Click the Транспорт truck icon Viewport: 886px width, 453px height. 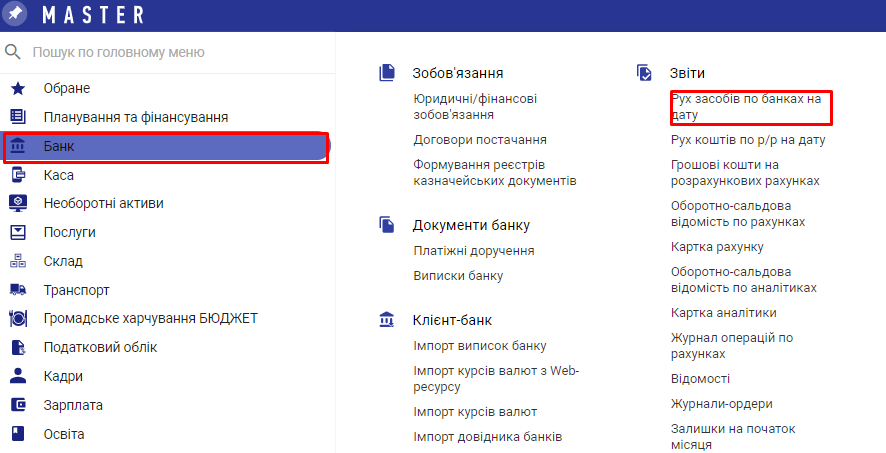pyautogui.click(x=17, y=290)
